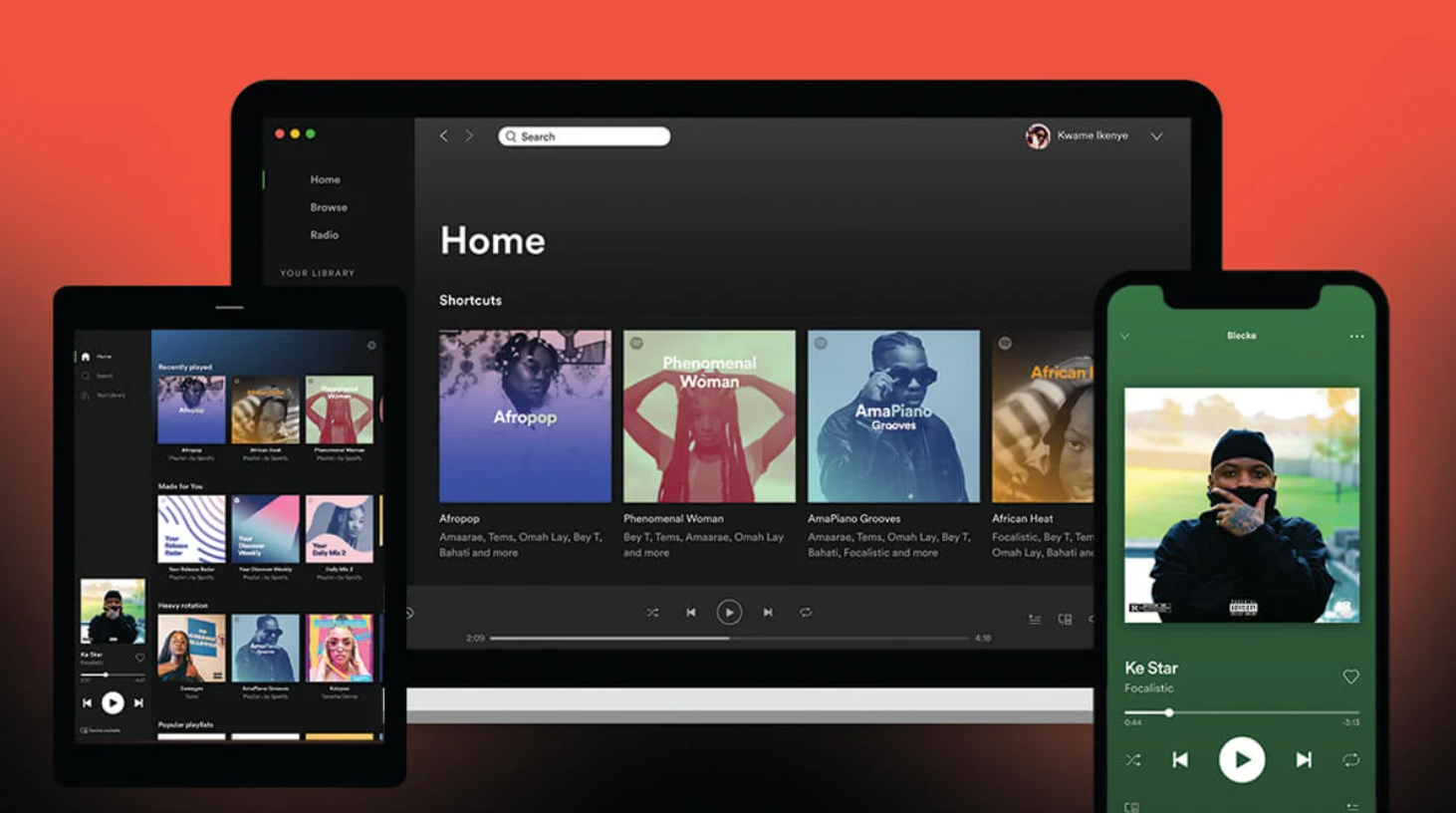This screenshot has height=813, width=1456.
Task: Click the play button on the tablet
Action: tap(113, 702)
